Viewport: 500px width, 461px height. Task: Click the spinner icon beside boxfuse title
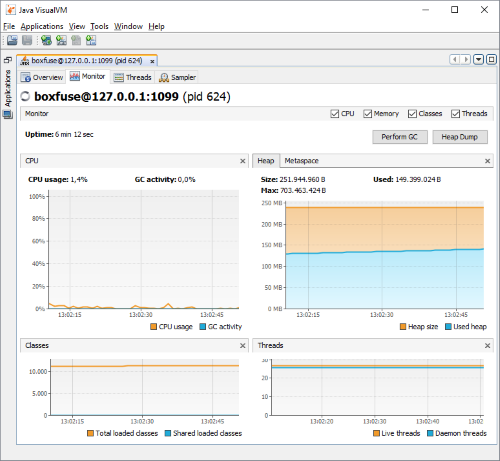[25, 96]
